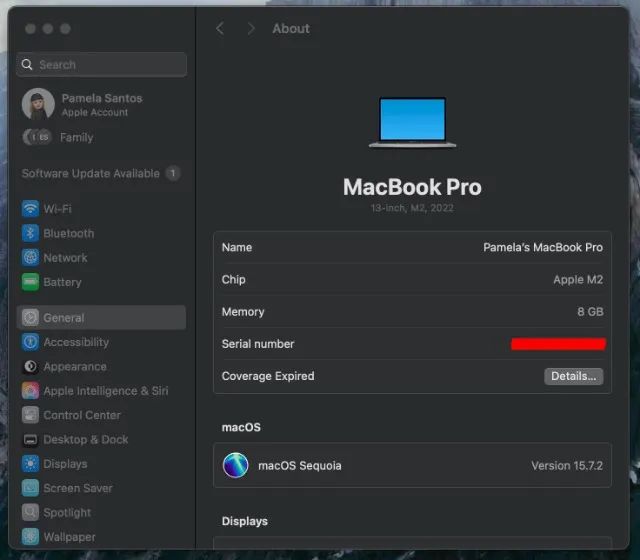This screenshot has height=560, width=640.
Task: Click the Desktop & Dock icon
Action: pyautogui.click(x=30, y=440)
